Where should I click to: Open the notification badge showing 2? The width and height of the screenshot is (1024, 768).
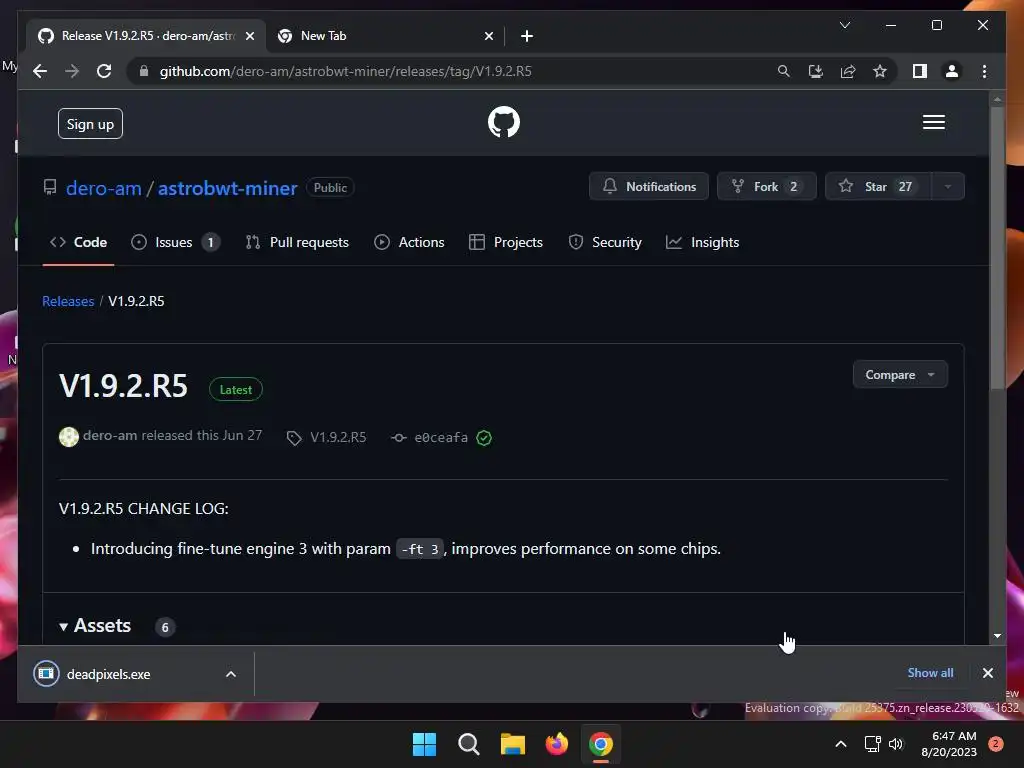click(995, 744)
